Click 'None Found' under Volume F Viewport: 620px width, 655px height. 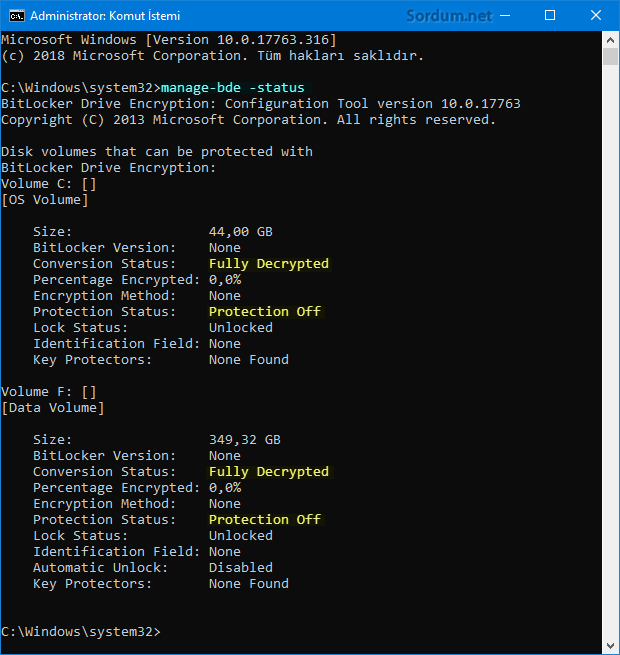coord(249,584)
